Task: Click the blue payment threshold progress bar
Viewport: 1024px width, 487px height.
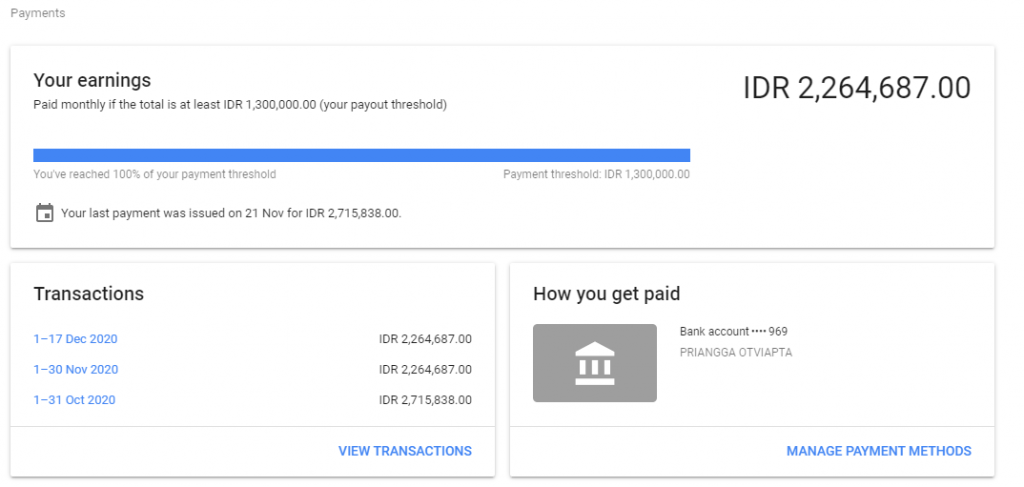Action: coord(361,155)
